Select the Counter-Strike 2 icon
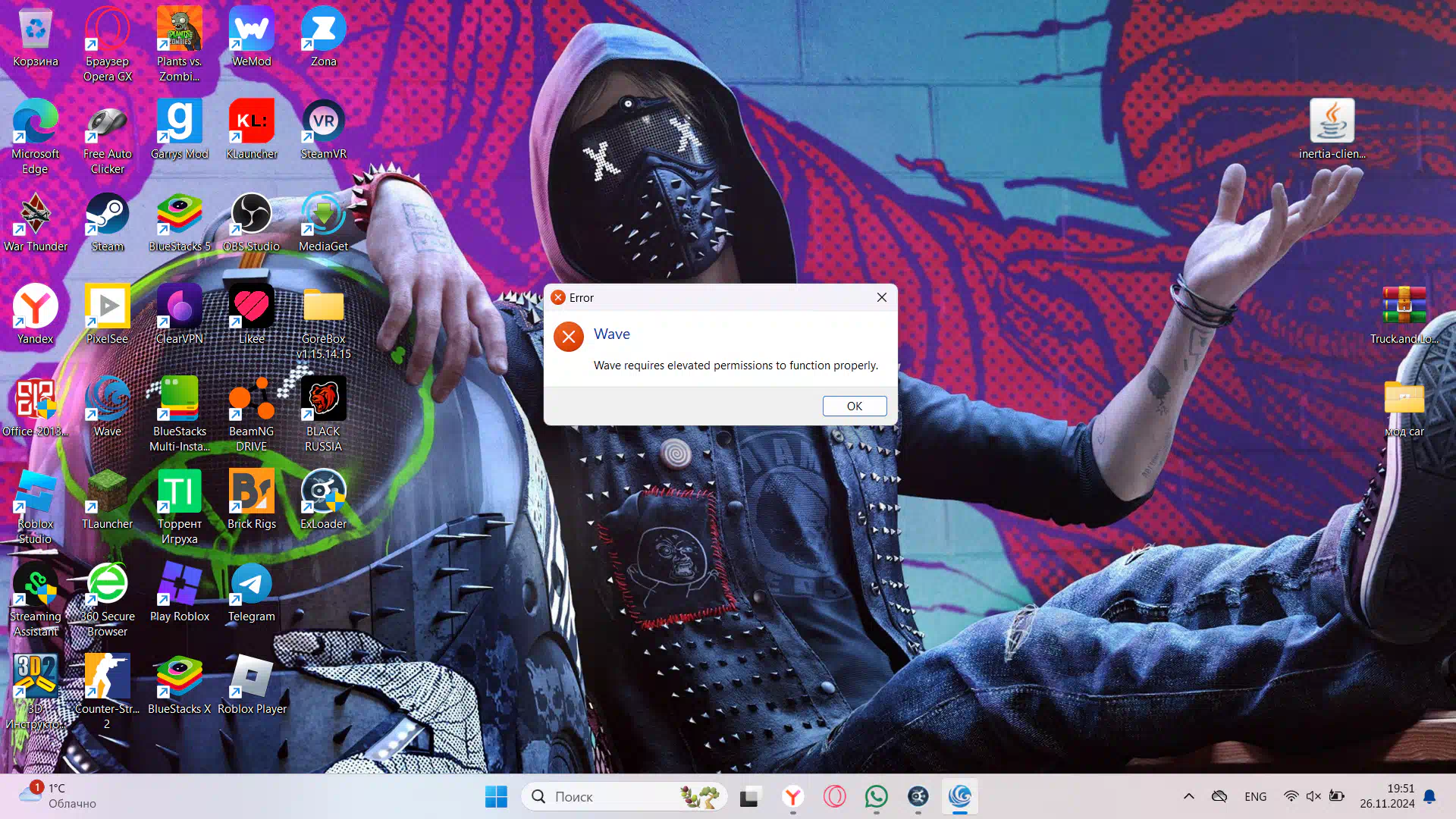 (x=108, y=692)
